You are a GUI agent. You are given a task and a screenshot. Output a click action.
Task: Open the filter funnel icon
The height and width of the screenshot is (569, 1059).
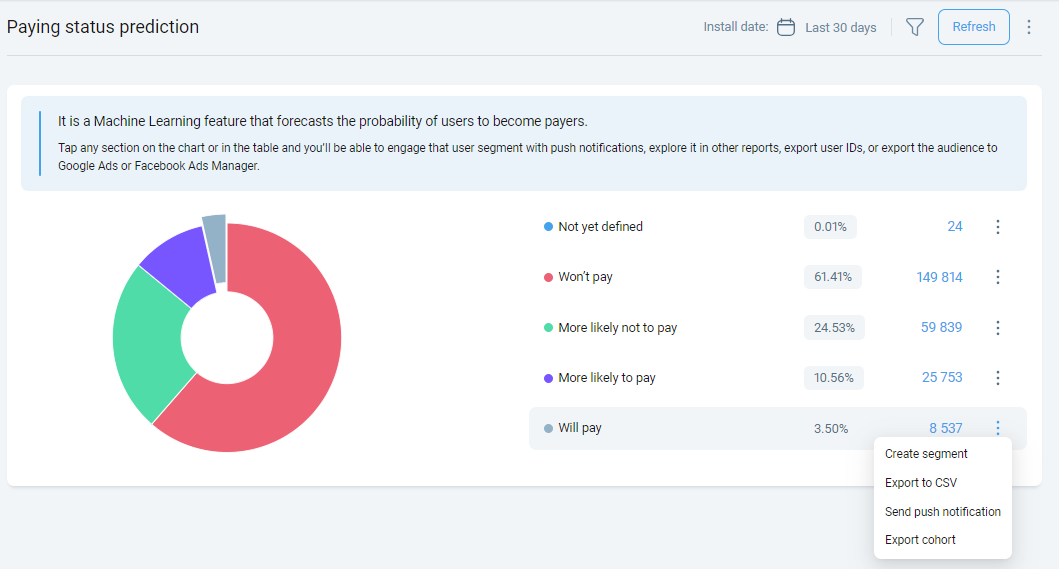tap(914, 27)
